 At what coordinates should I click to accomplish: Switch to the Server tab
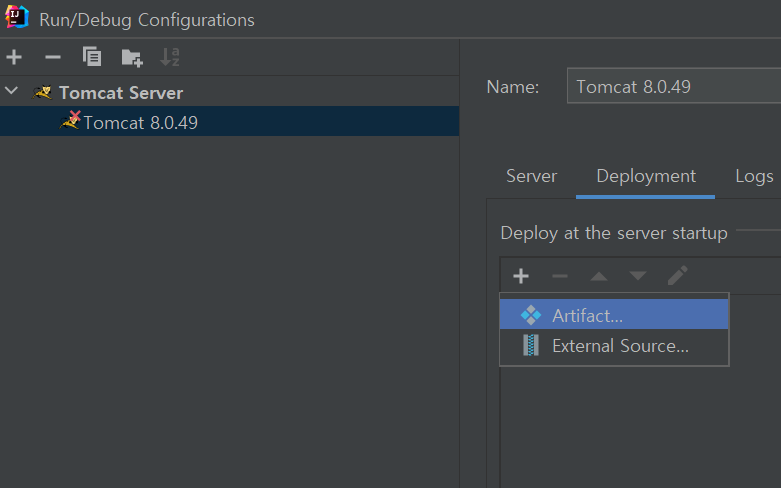click(531, 176)
